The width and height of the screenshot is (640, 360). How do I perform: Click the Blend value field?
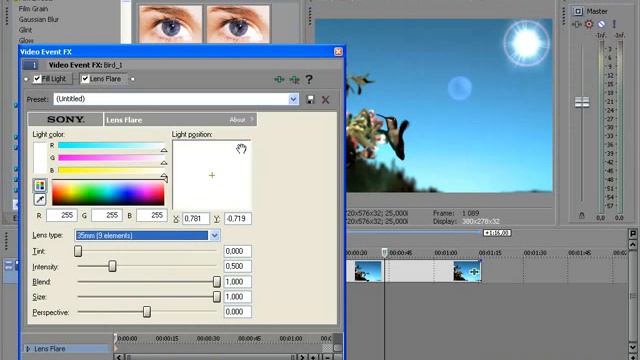click(x=238, y=282)
